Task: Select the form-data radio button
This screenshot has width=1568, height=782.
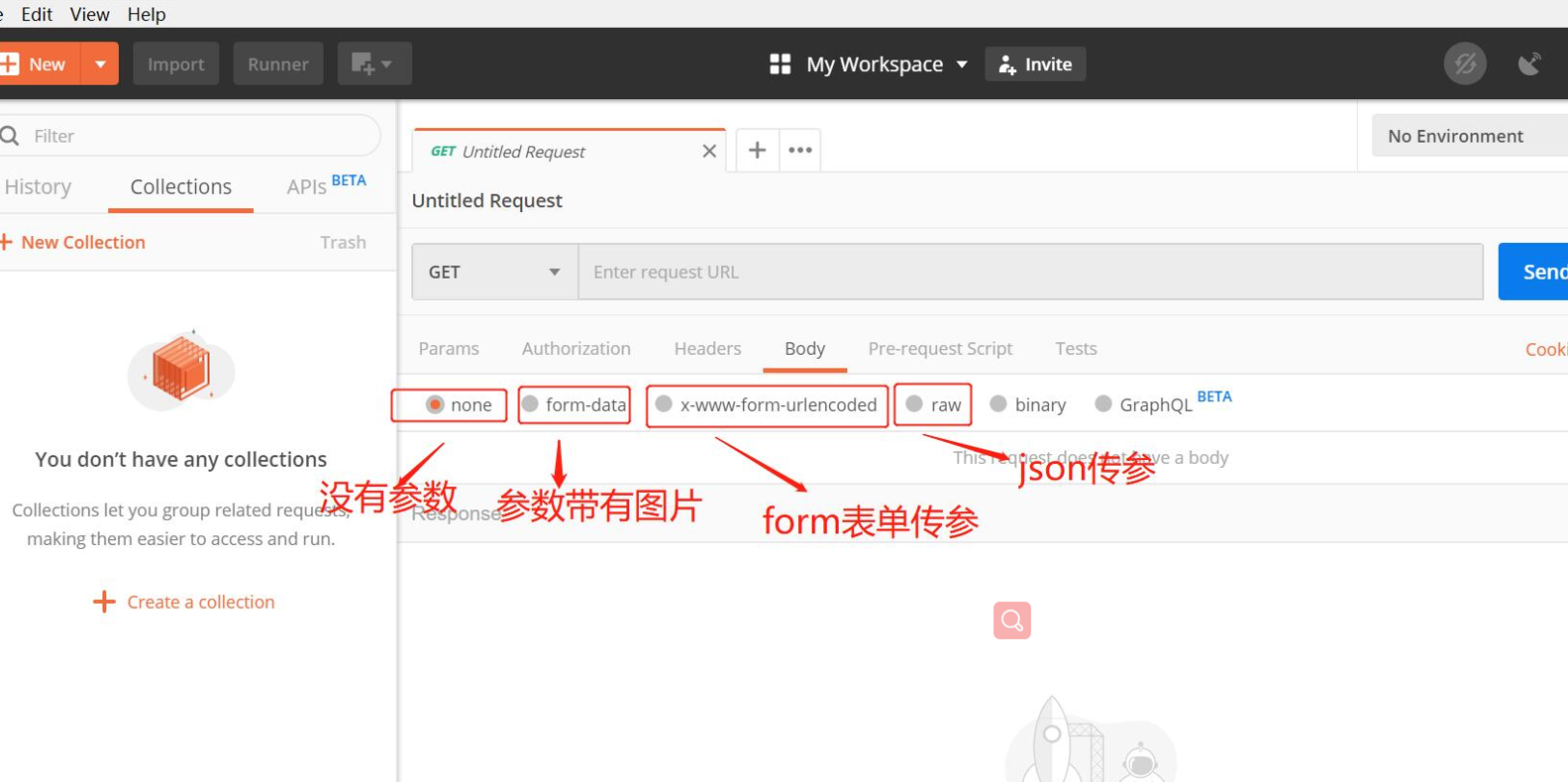Action: pyautogui.click(x=530, y=403)
